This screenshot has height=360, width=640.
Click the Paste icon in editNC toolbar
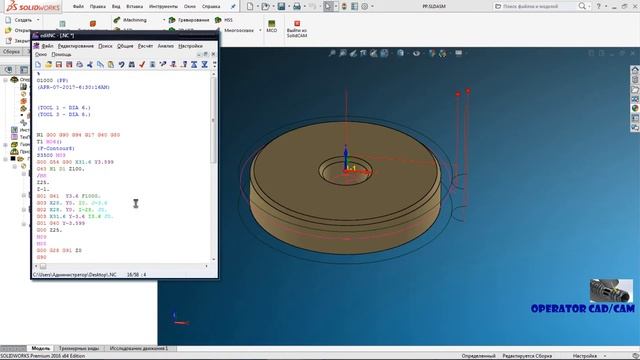(111, 64)
